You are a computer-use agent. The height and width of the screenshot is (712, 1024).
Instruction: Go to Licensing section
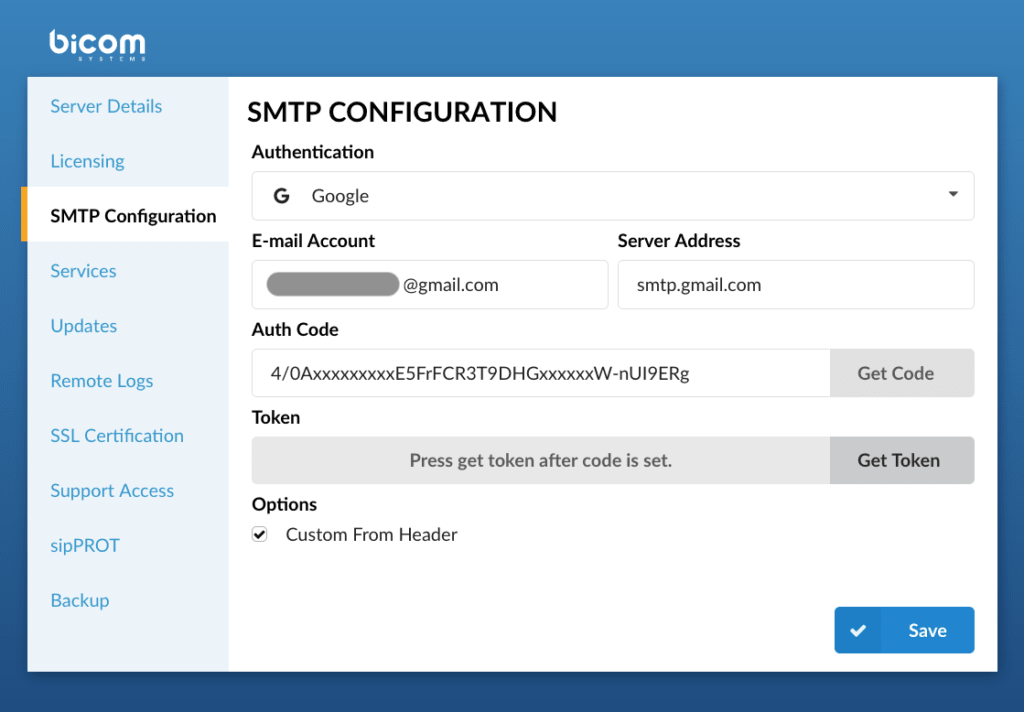click(x=88, y=161)
